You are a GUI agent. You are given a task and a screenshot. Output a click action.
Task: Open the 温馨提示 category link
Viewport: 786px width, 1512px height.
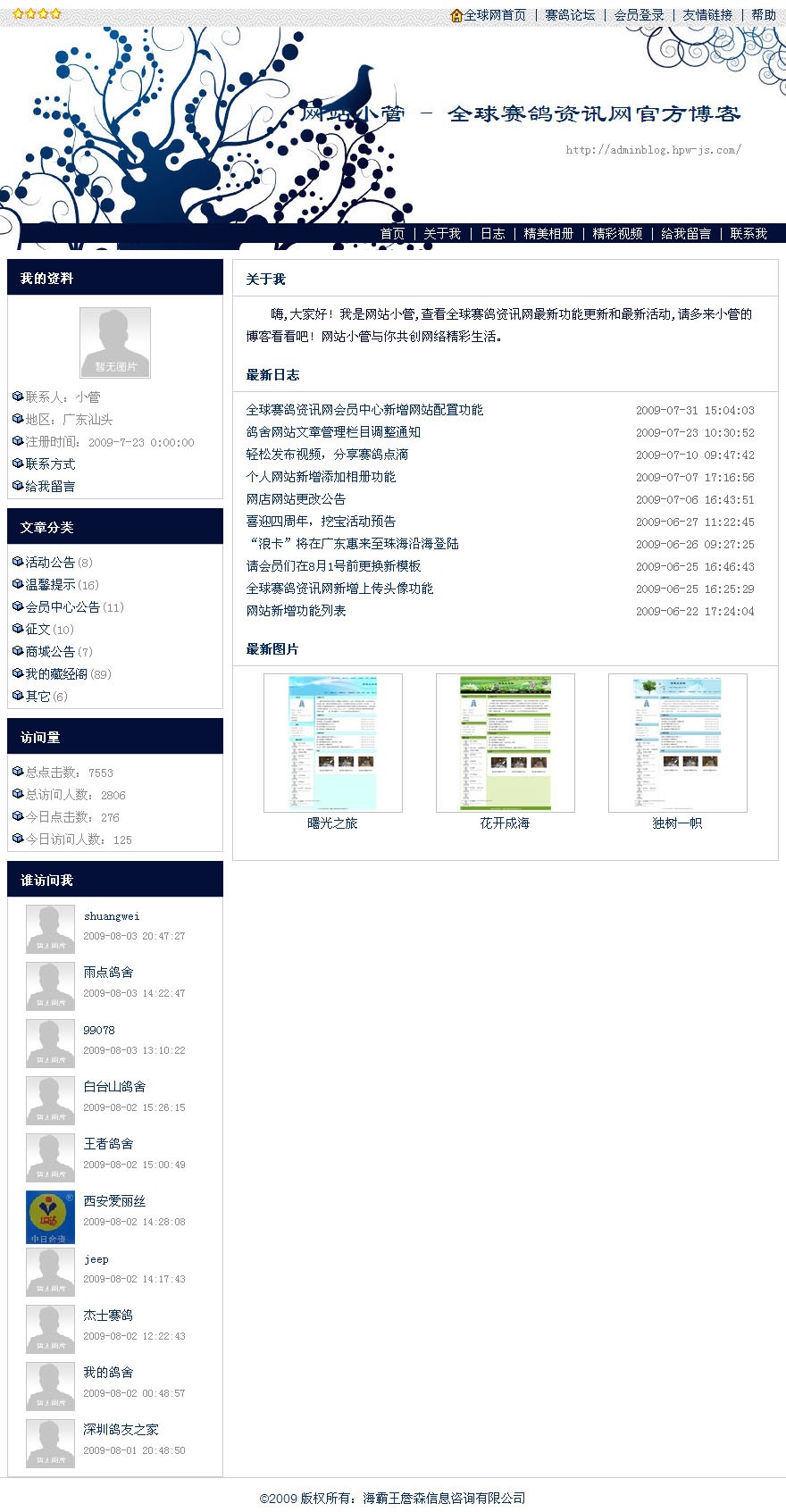tap(50, 585)
